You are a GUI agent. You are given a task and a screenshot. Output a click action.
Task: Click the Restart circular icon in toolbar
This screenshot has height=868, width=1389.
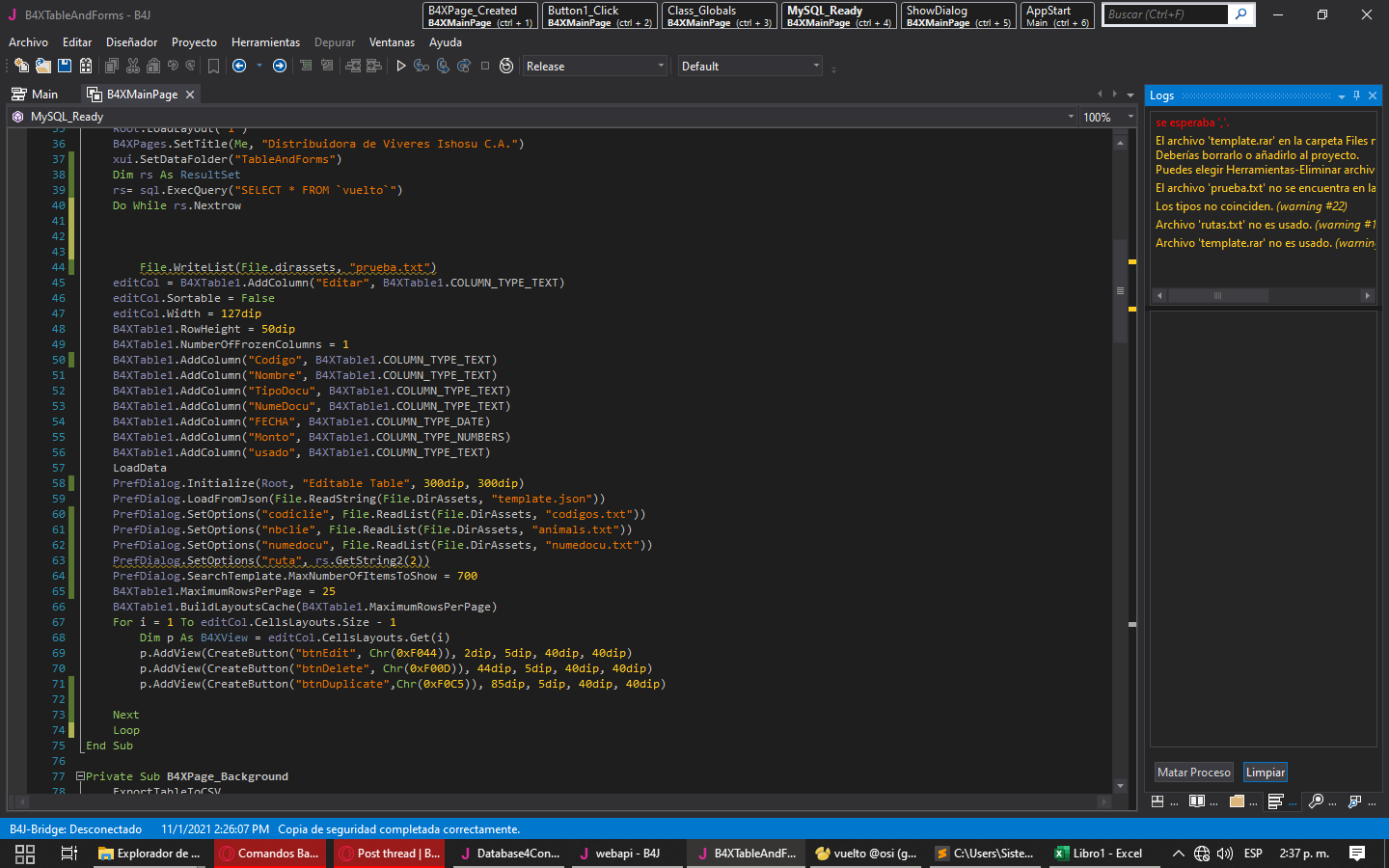coord(506,66)
